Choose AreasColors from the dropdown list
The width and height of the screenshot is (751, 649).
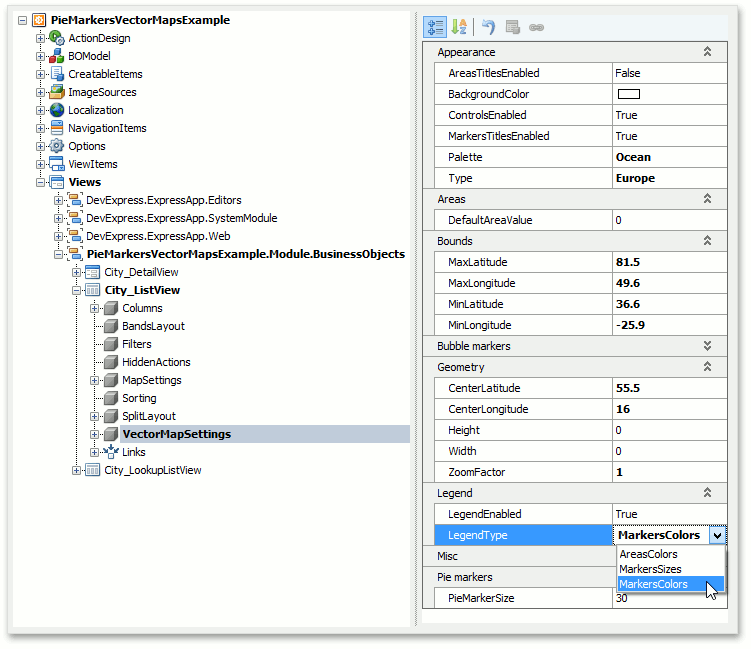tap(648, 554)
